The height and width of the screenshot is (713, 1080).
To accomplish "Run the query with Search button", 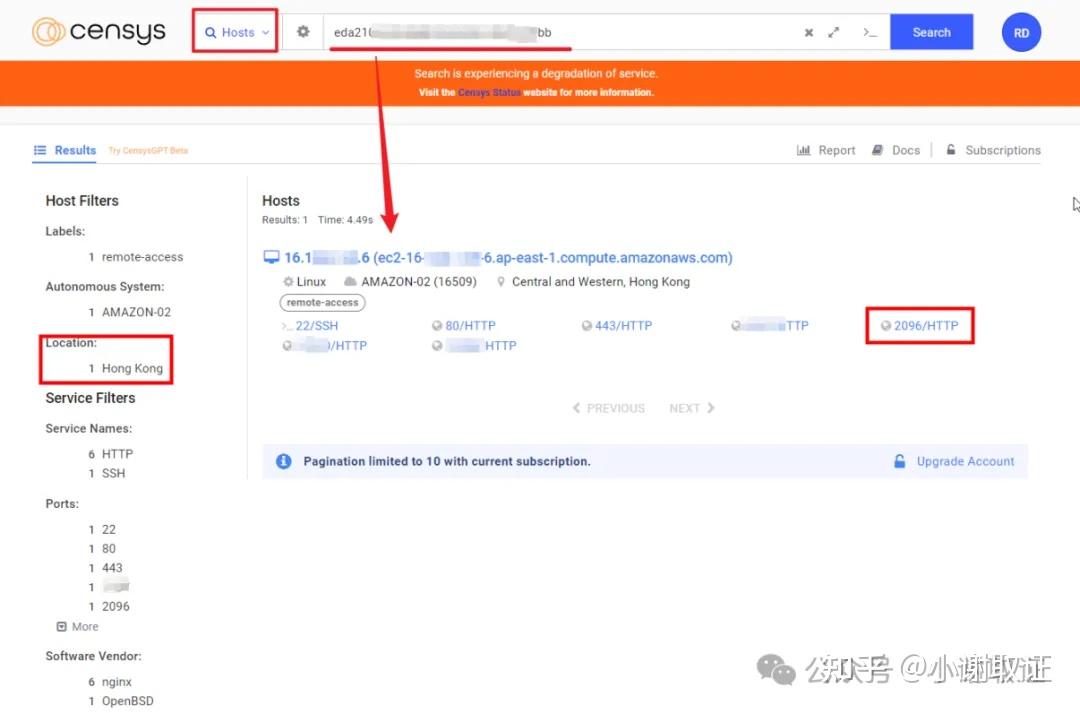I will (931, 32).
